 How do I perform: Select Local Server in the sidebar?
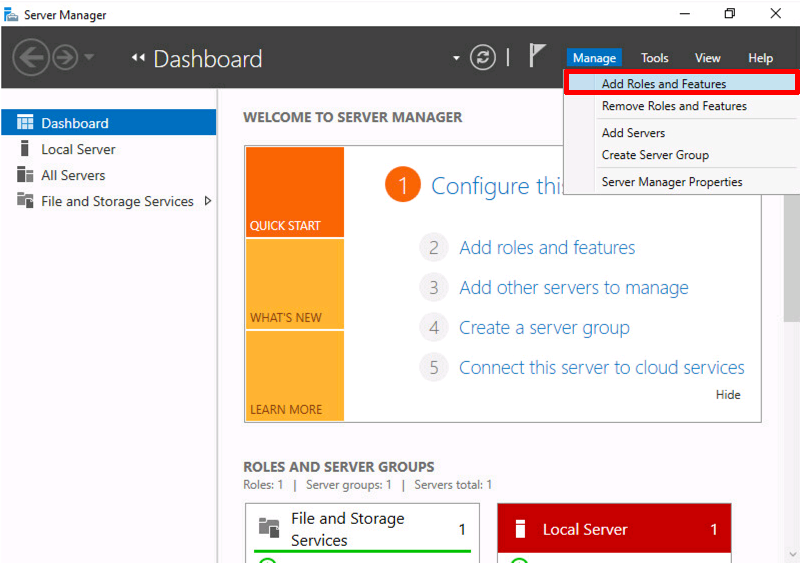click(x=109, y=149)
